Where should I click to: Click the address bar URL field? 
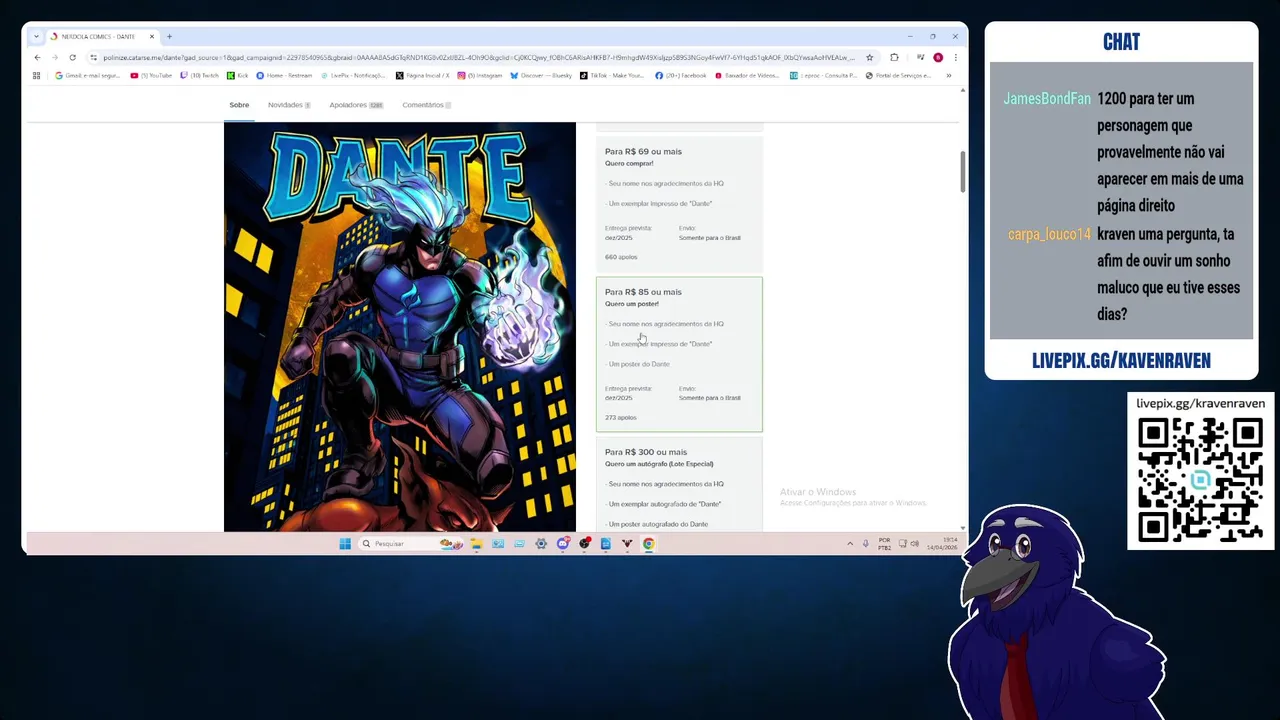478,57
